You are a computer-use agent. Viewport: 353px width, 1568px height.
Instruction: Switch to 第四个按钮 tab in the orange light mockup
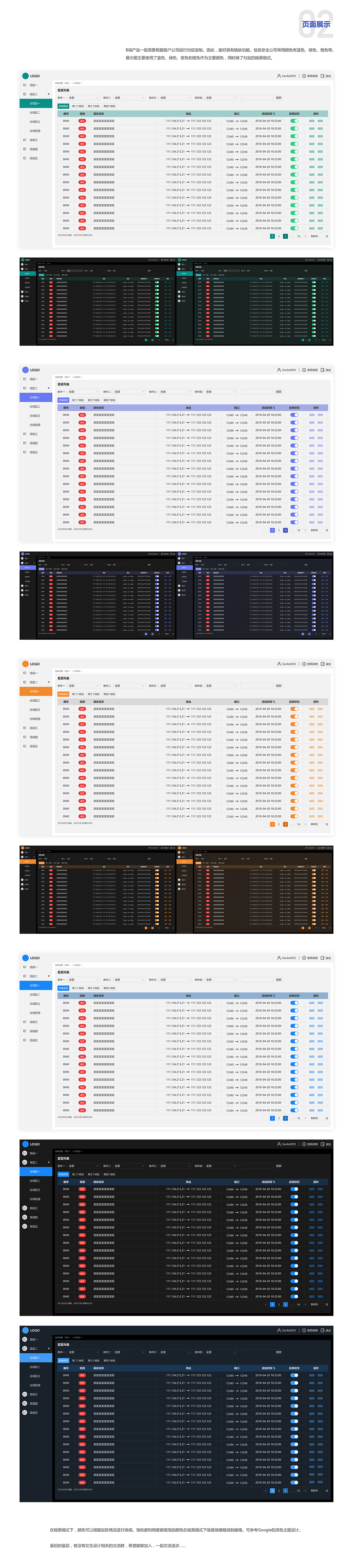[109, 695]
